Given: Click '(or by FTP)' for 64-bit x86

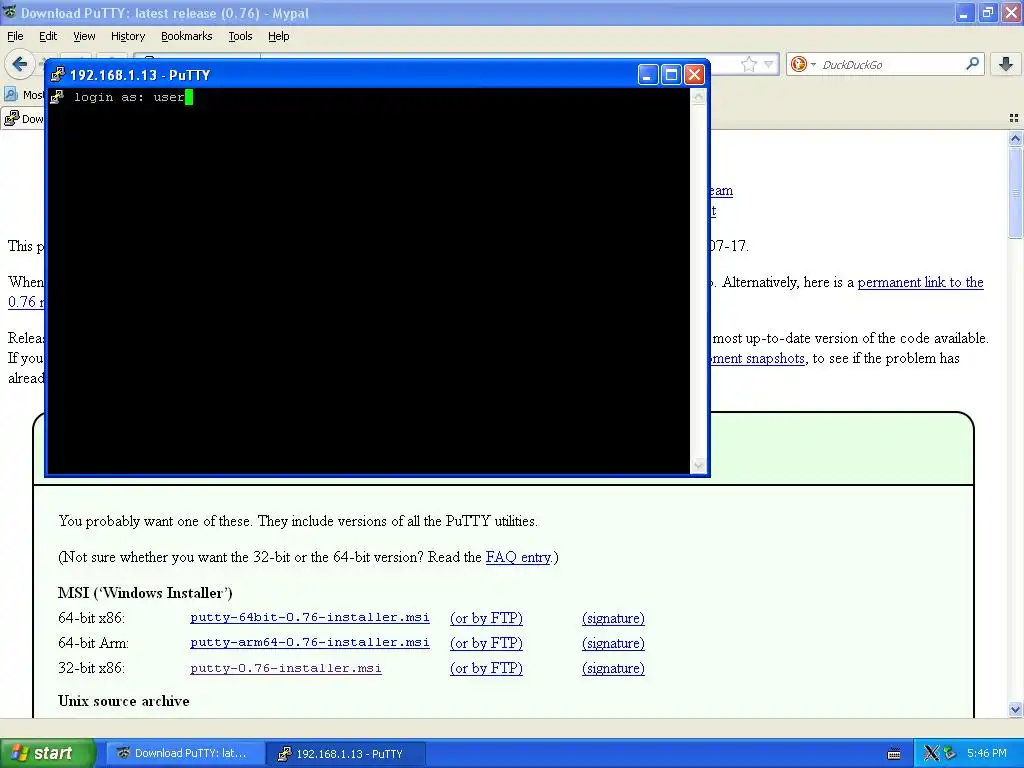Looking at the screenshot, I should pyautogui.click(x=487, y=618).
